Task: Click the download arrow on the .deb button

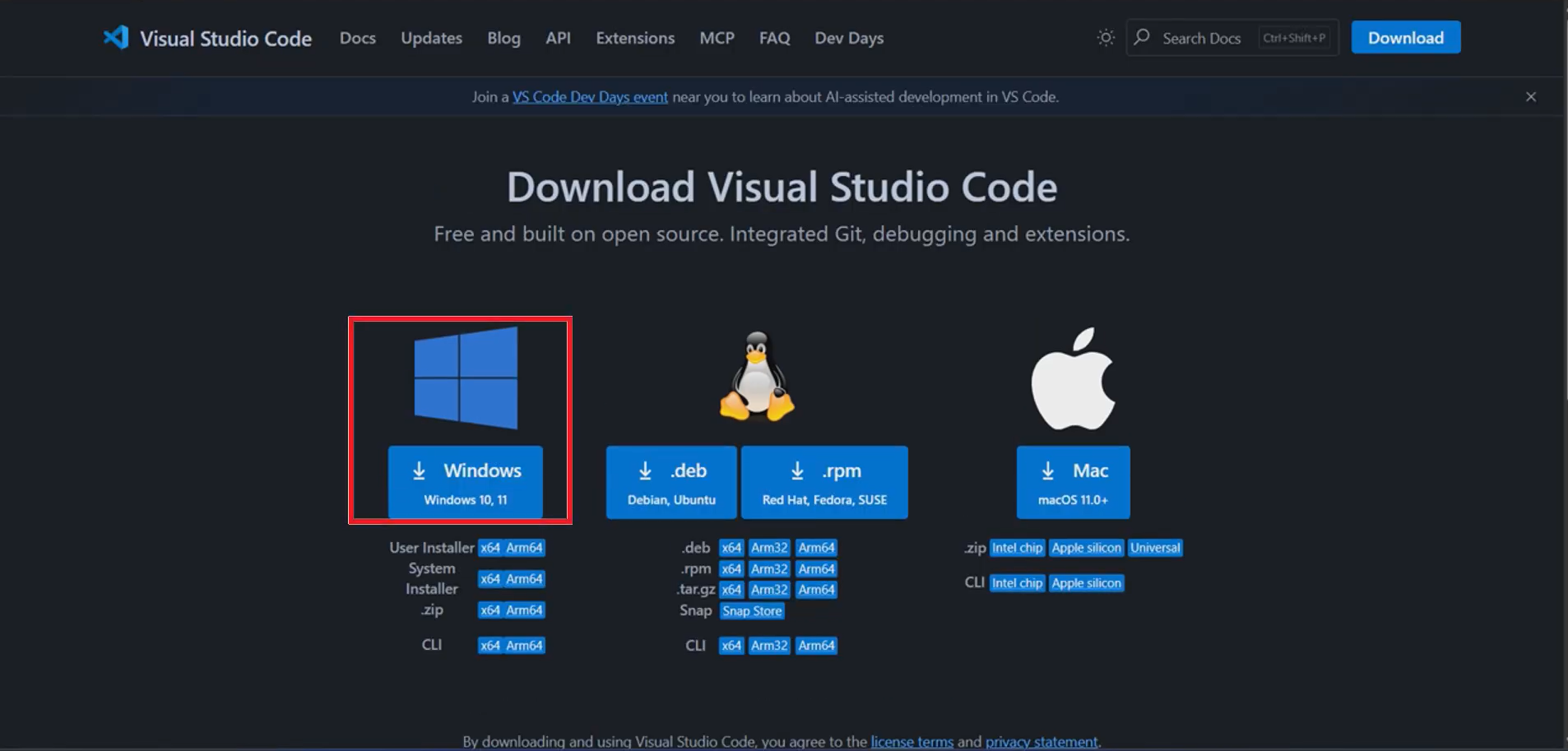Action: (x=647, y=470)
